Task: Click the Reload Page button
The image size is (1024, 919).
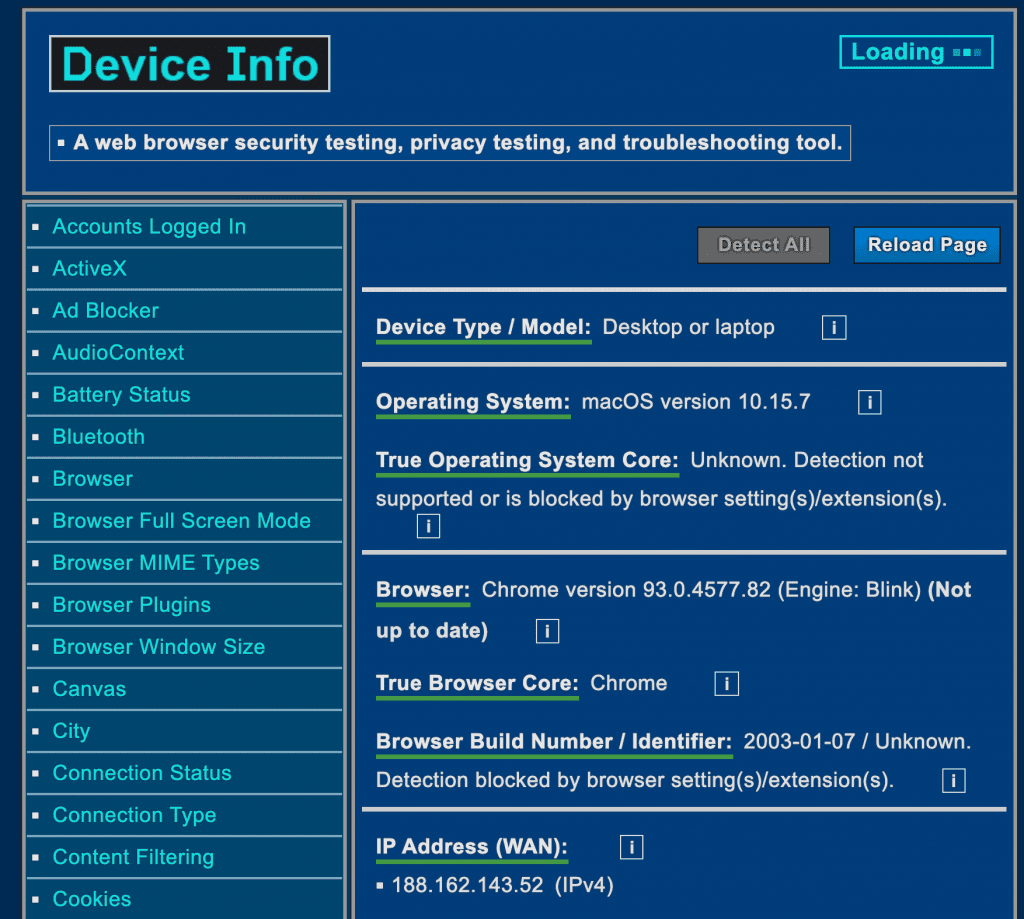Action: (927, 245)
